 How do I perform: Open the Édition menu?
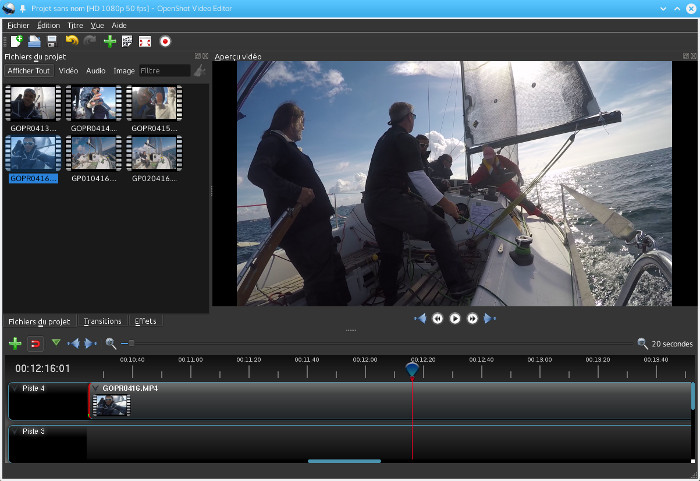point(48,23)
